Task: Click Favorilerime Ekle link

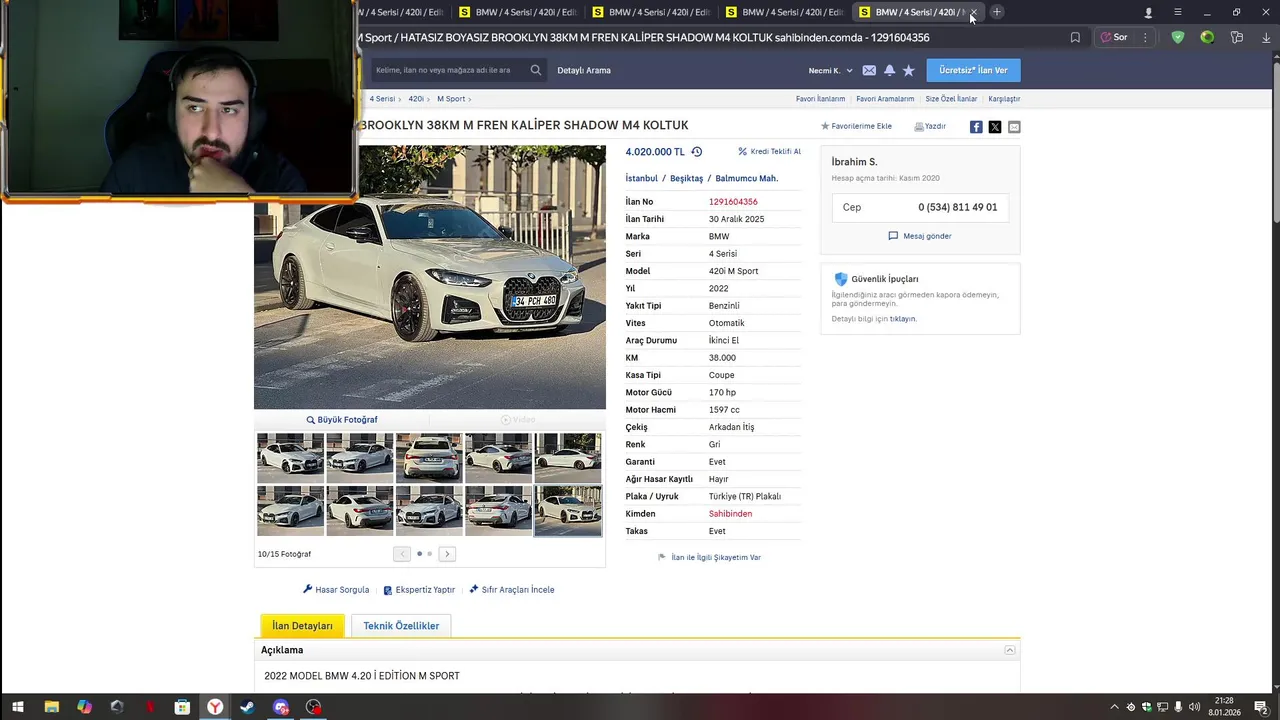Action: pyautogui.click(x=856, y=126)
